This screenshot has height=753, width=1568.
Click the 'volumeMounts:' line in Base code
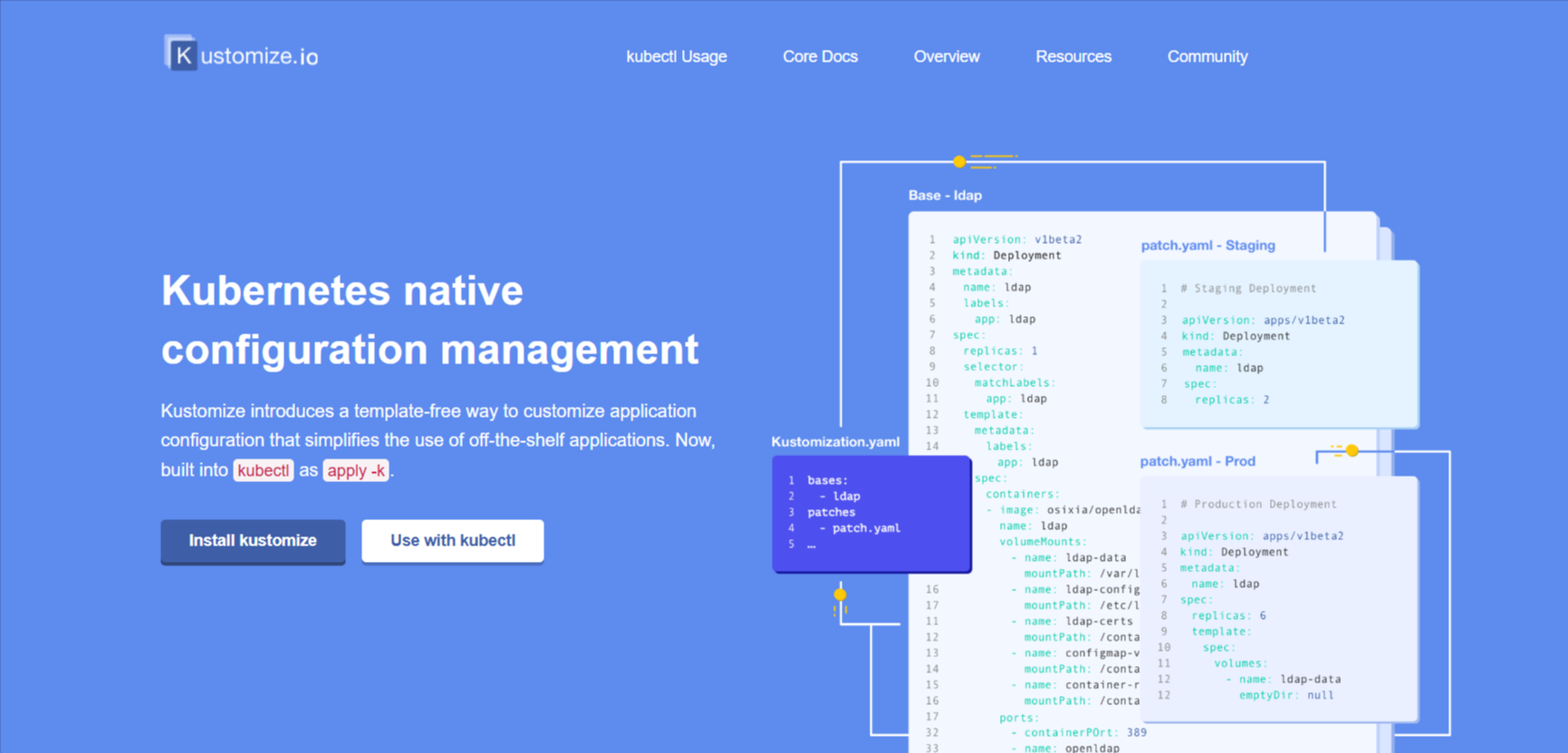coord(1043,542)
